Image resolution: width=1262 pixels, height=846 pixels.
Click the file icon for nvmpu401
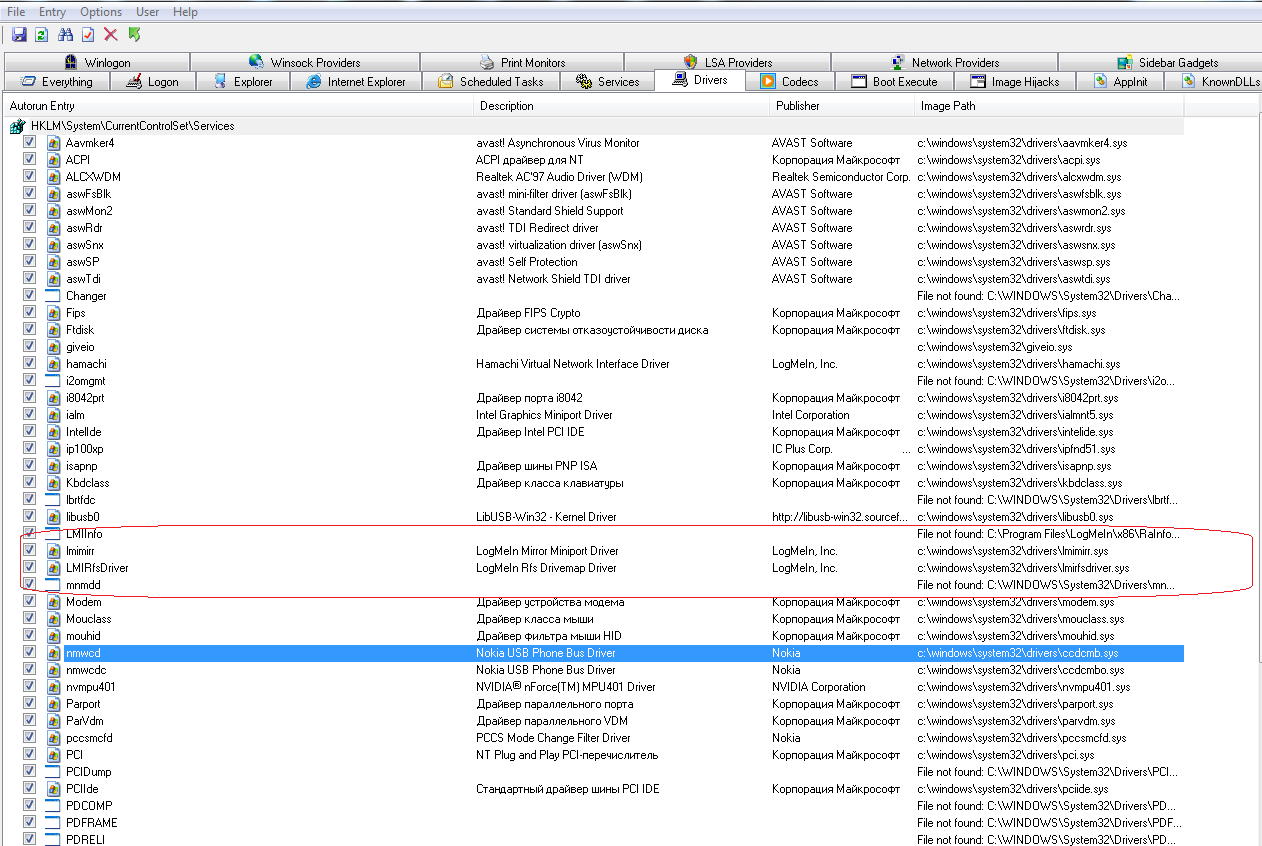coord(54,687)
